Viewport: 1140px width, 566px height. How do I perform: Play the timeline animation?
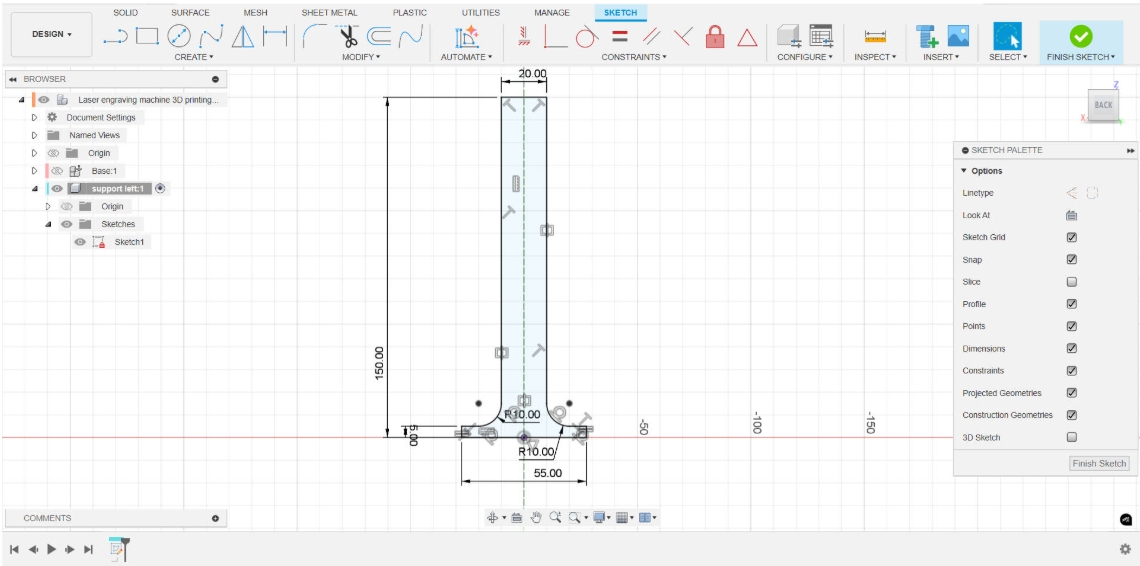tap(52, 549)
